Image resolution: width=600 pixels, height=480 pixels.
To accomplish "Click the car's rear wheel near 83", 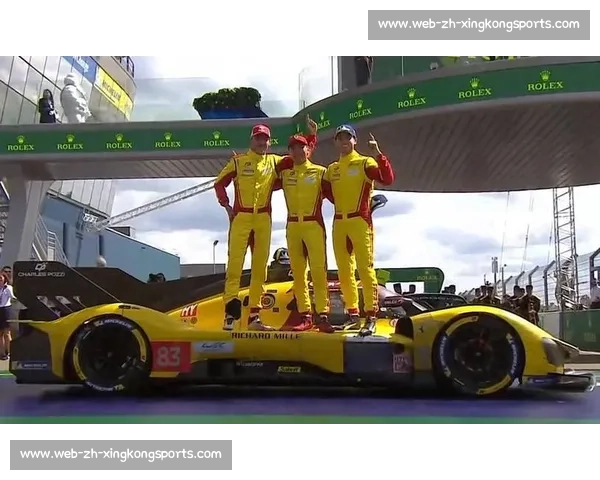I will click(x=109, y=354).
